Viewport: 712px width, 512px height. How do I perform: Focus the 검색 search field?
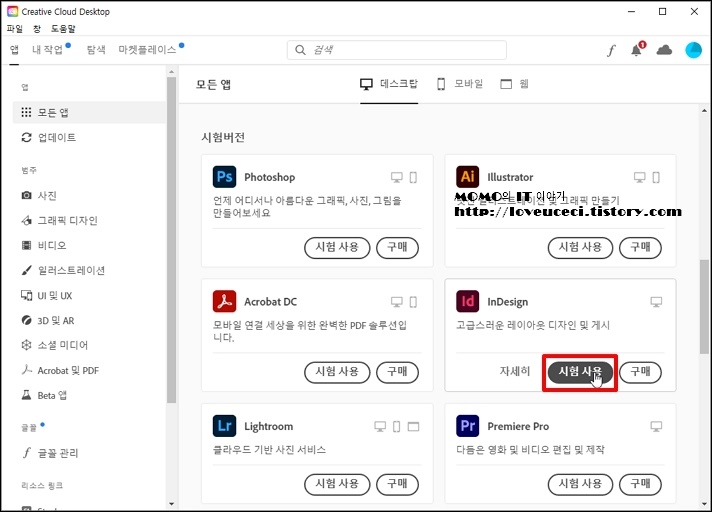coord(396,50)
